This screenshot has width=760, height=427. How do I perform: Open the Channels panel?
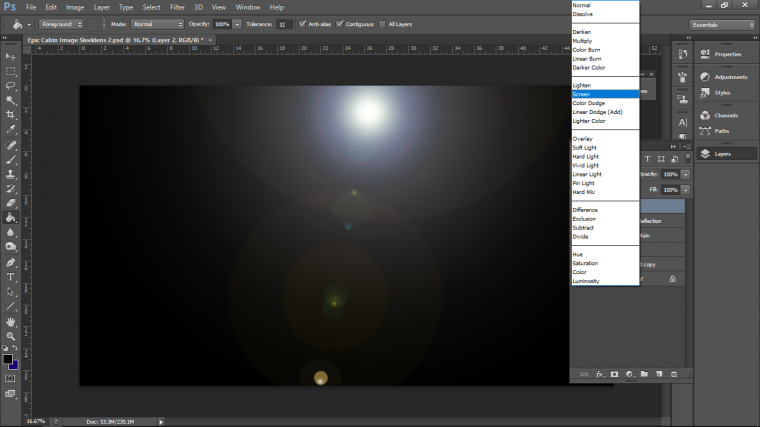point(726,115)
